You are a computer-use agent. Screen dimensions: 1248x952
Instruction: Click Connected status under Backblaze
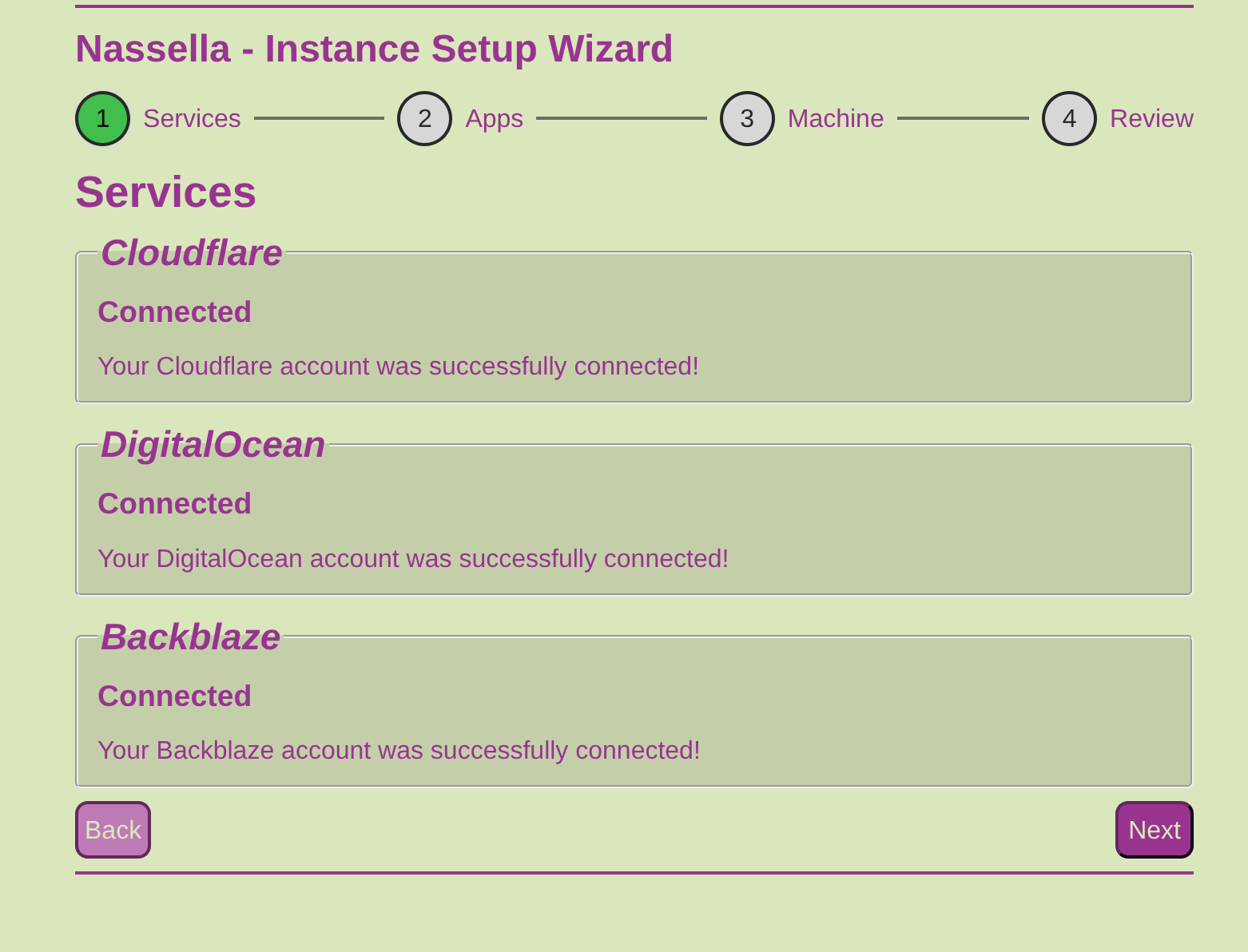click(174, 696)
